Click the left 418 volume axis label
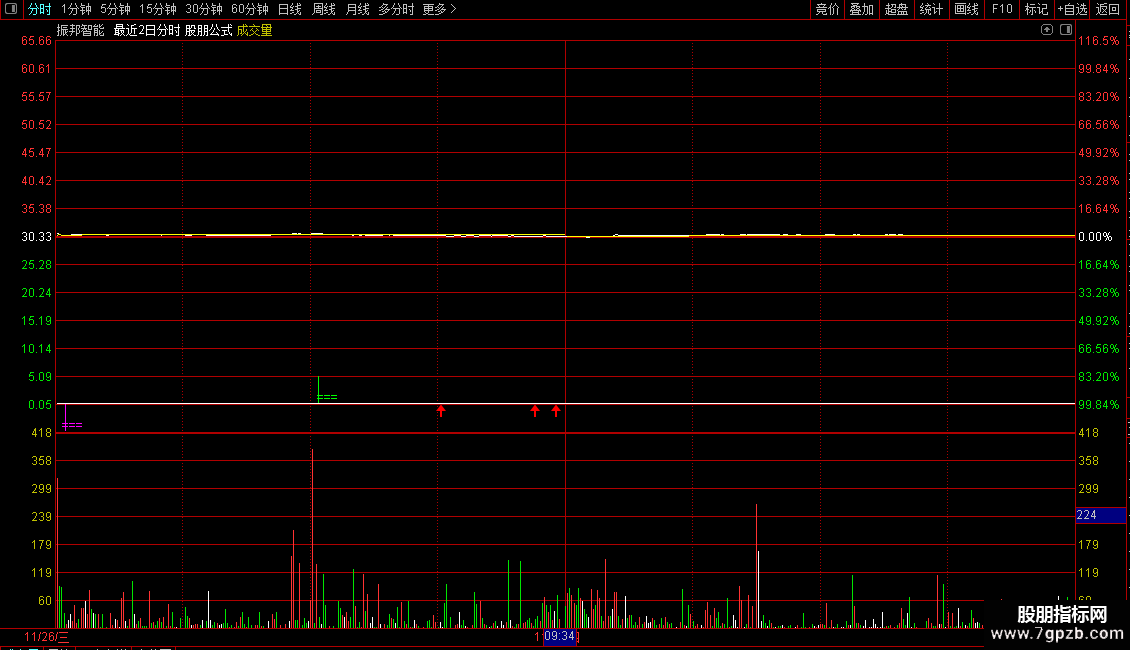The width and height of the screenshot is (1130, 650). pos(42,433)
